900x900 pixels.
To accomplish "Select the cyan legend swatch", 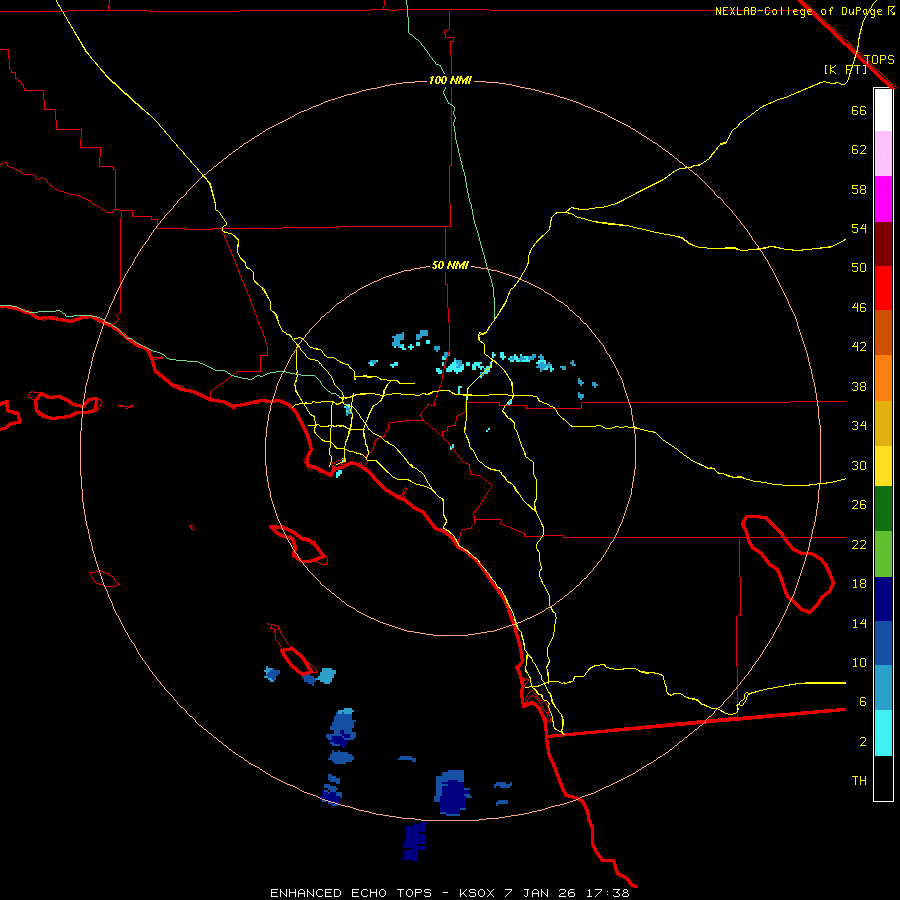I will click(883, 733).
